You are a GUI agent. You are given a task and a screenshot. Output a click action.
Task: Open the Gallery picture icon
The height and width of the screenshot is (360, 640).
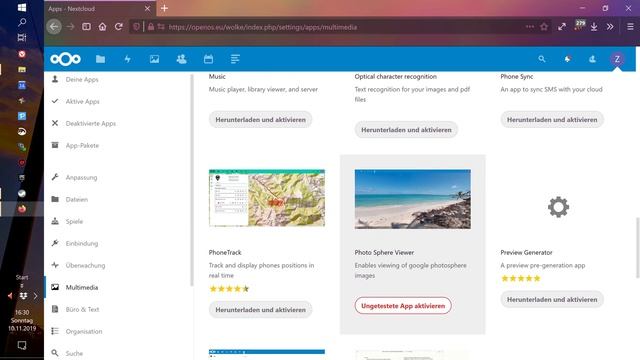(x=154, y=59)
